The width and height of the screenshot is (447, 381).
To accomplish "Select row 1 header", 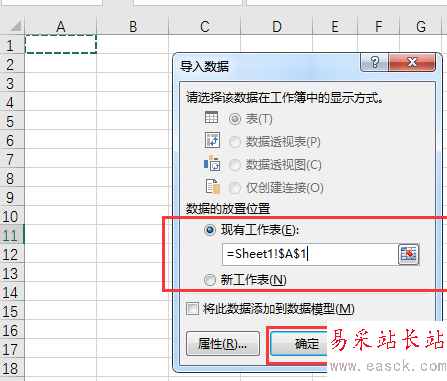I will pos(12,44).
